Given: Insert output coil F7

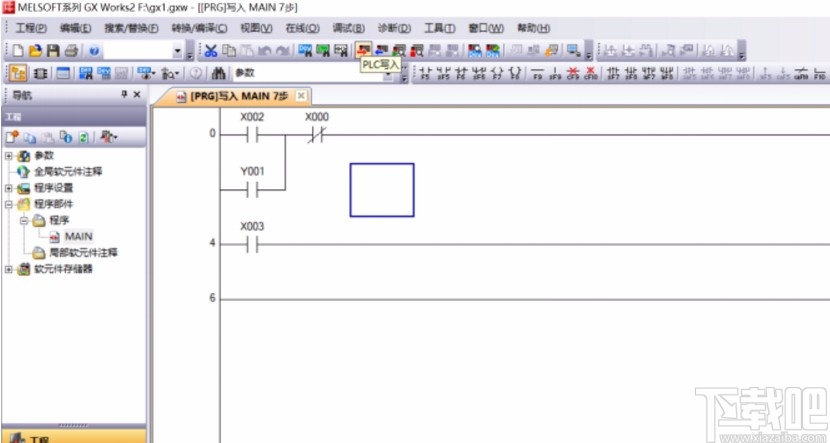Looking at the screenshot, I should 498,74.
